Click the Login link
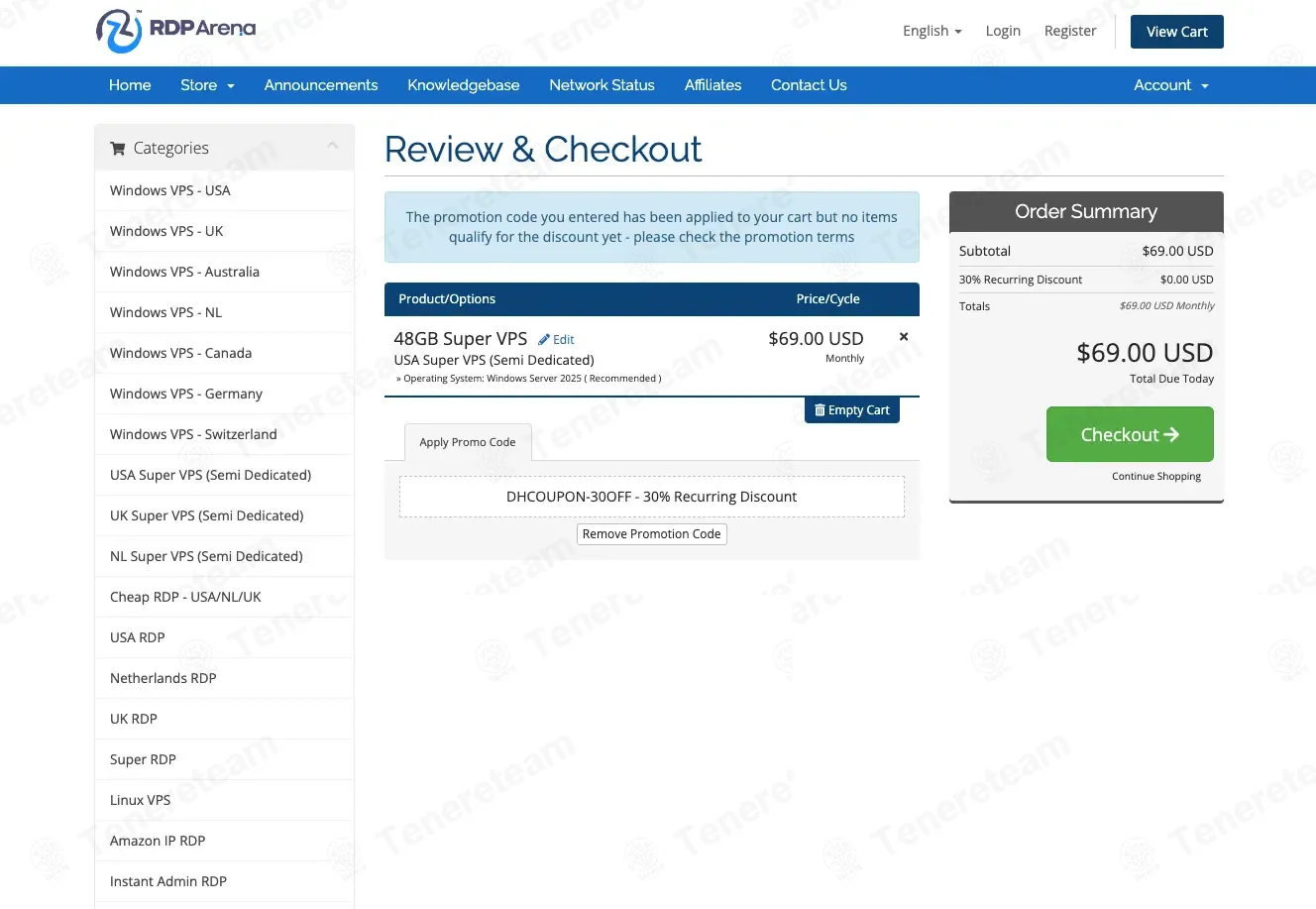The height and width of the screenshot is (909, 1316). pos(1003,31)
